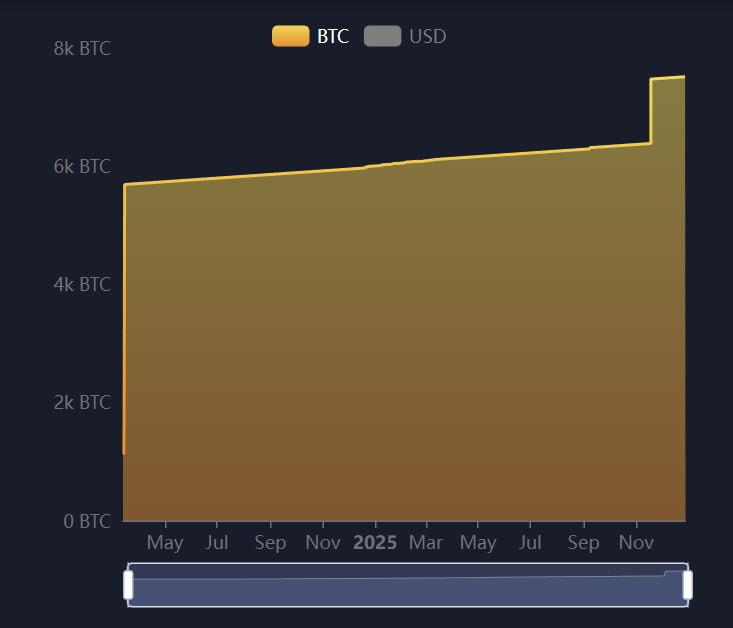This screenshot has height=628, width=733.
Task: Click the bold 2025 x-axis label
Action: point(375,543)
